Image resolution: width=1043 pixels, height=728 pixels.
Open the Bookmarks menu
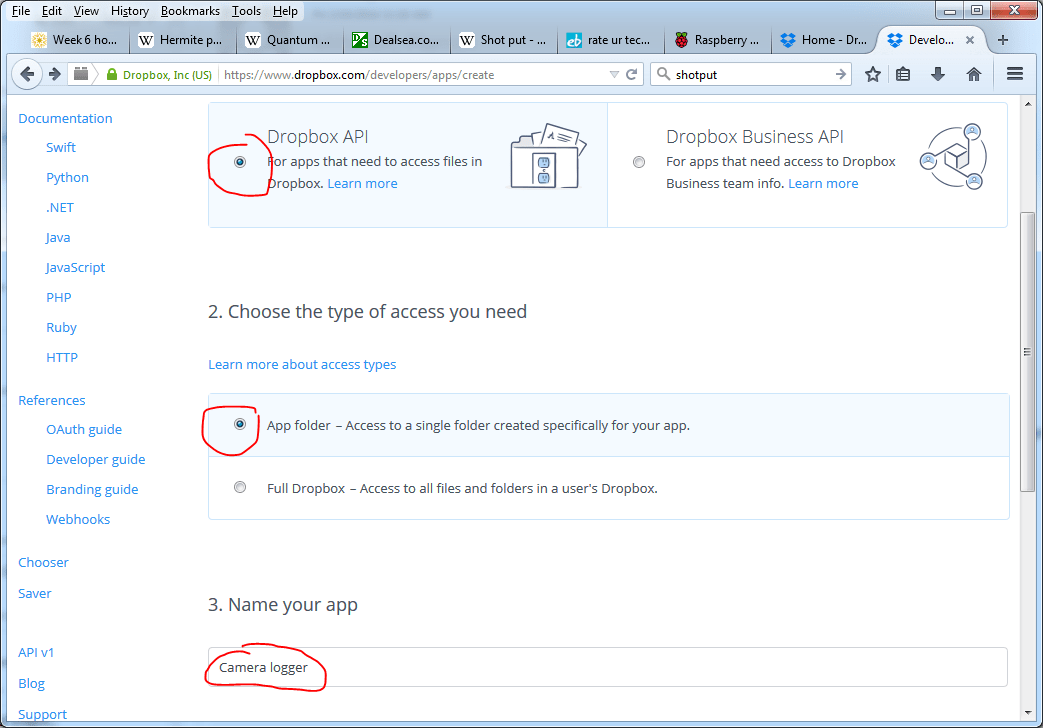tap(190, 11)
